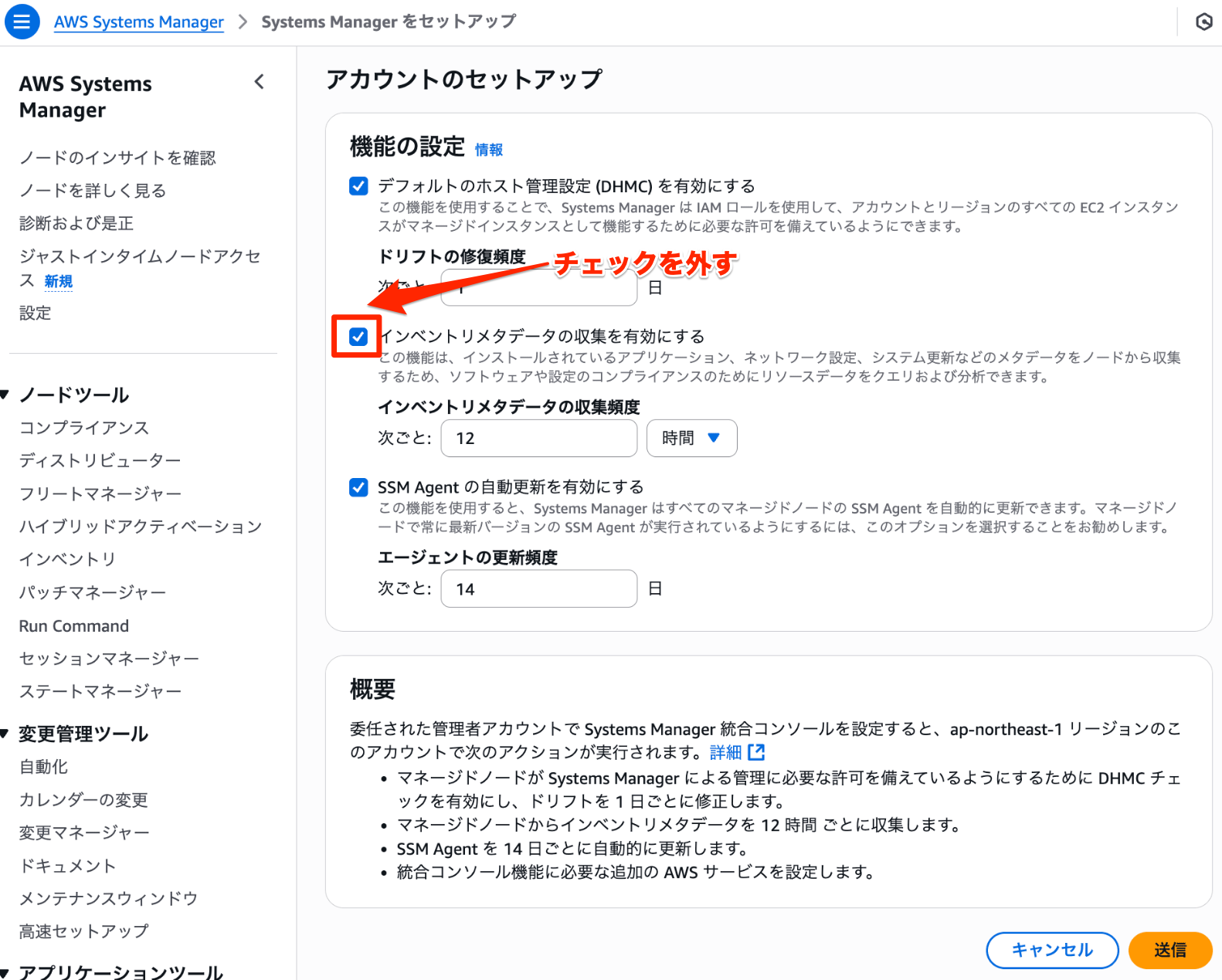Open パッチマネージャー in sidebar
Viewport: 1222px width, 980px height.
coord(93,592)
